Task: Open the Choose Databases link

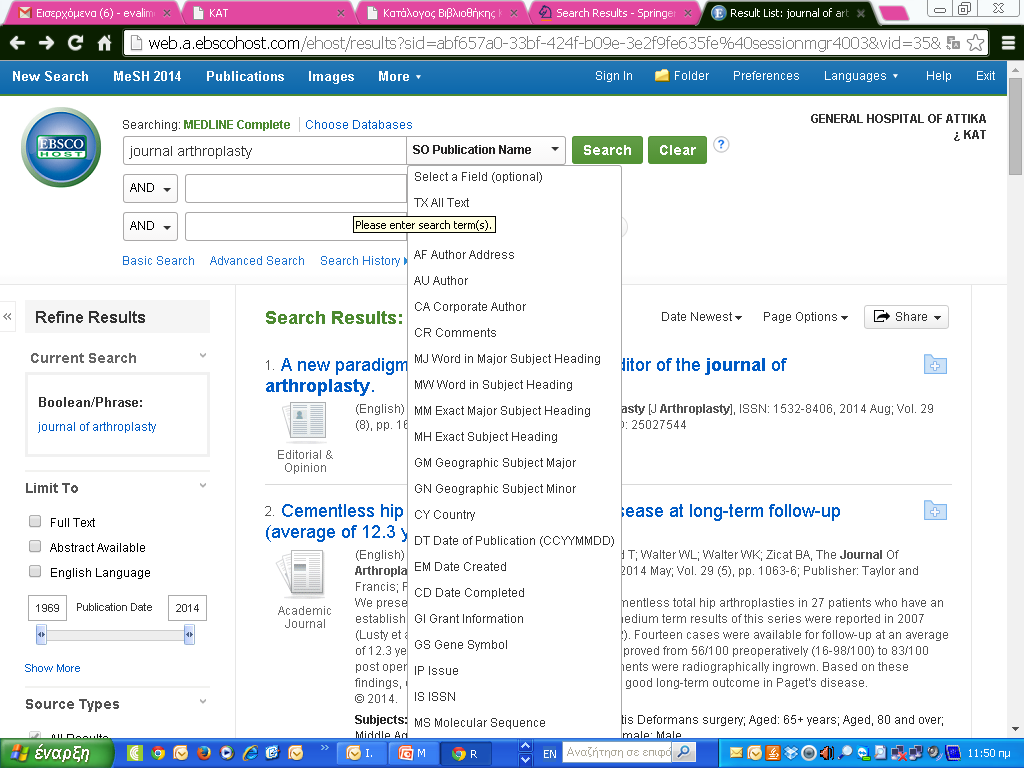Action: (x=359, y=125)
